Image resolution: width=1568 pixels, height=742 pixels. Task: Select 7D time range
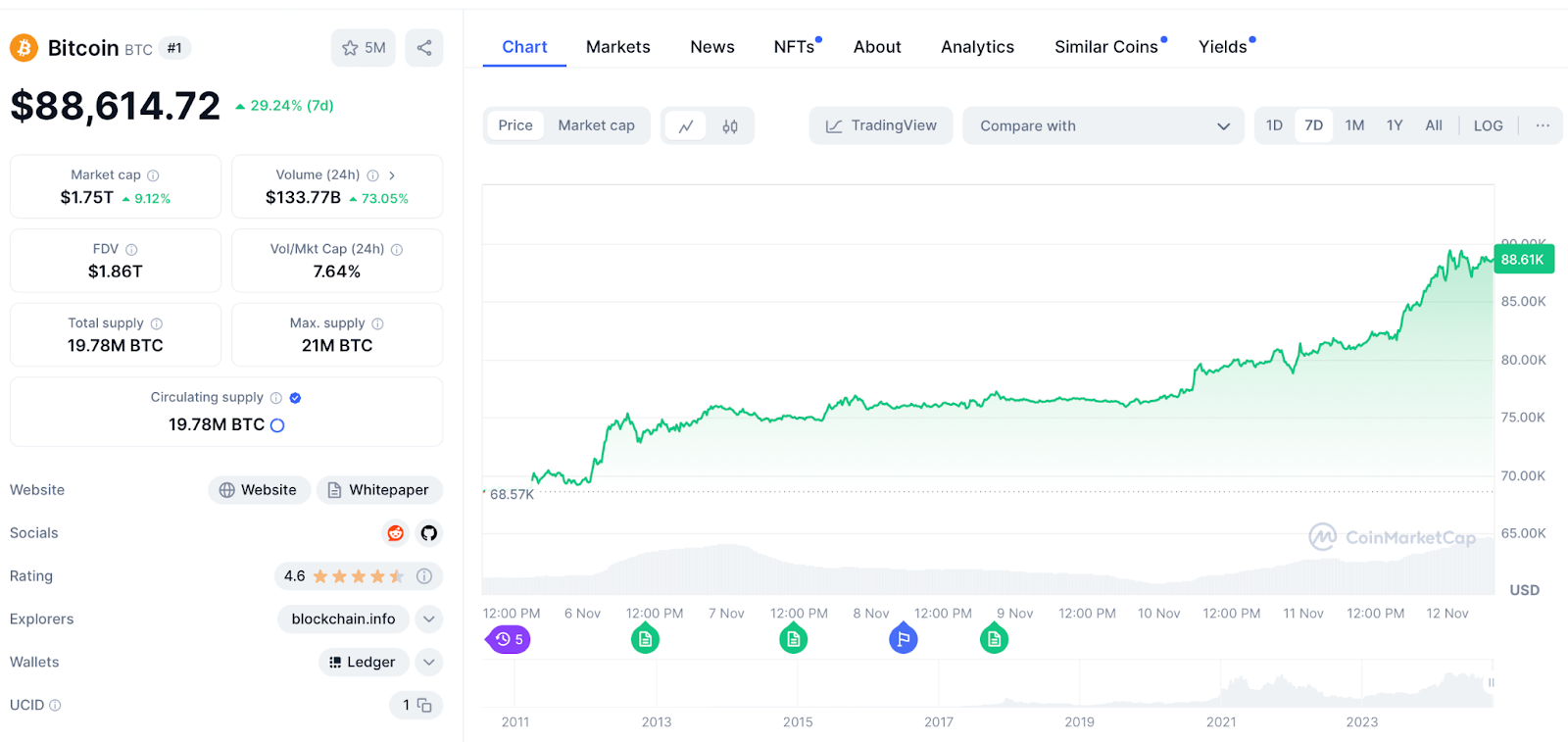point(1314,125)
